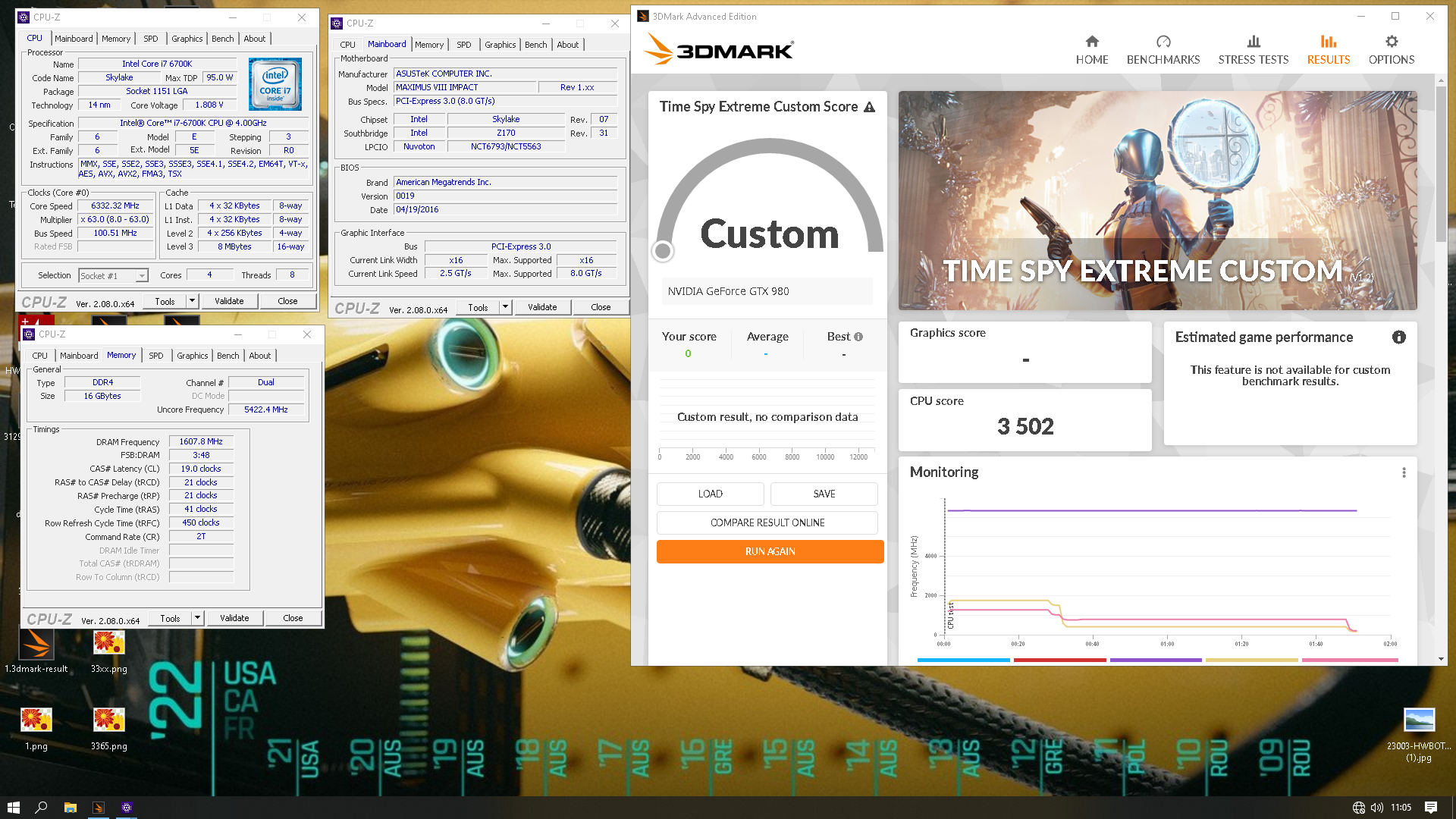The height and width of the screenshot is (819, 1456).
Task: Click warning triangle beside Time Spy score
Action: (x=870, y=107)
